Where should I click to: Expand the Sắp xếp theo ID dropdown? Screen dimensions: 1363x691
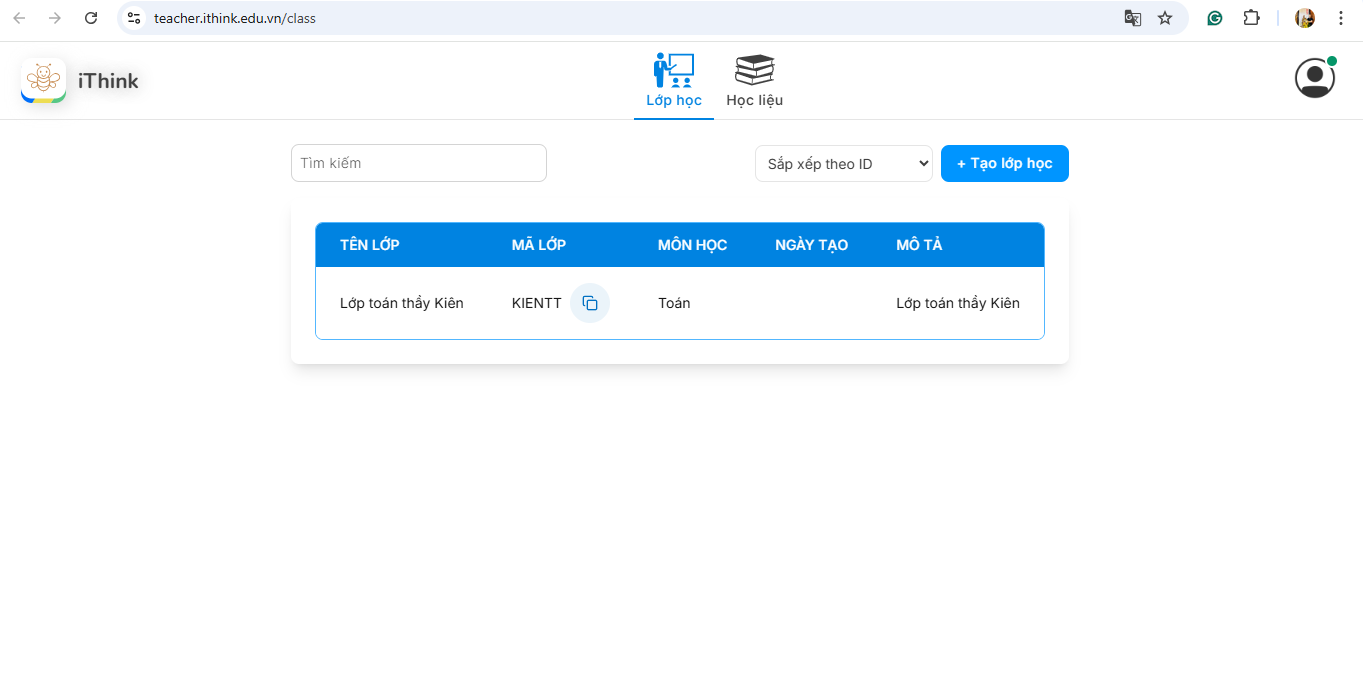point(843,164)
